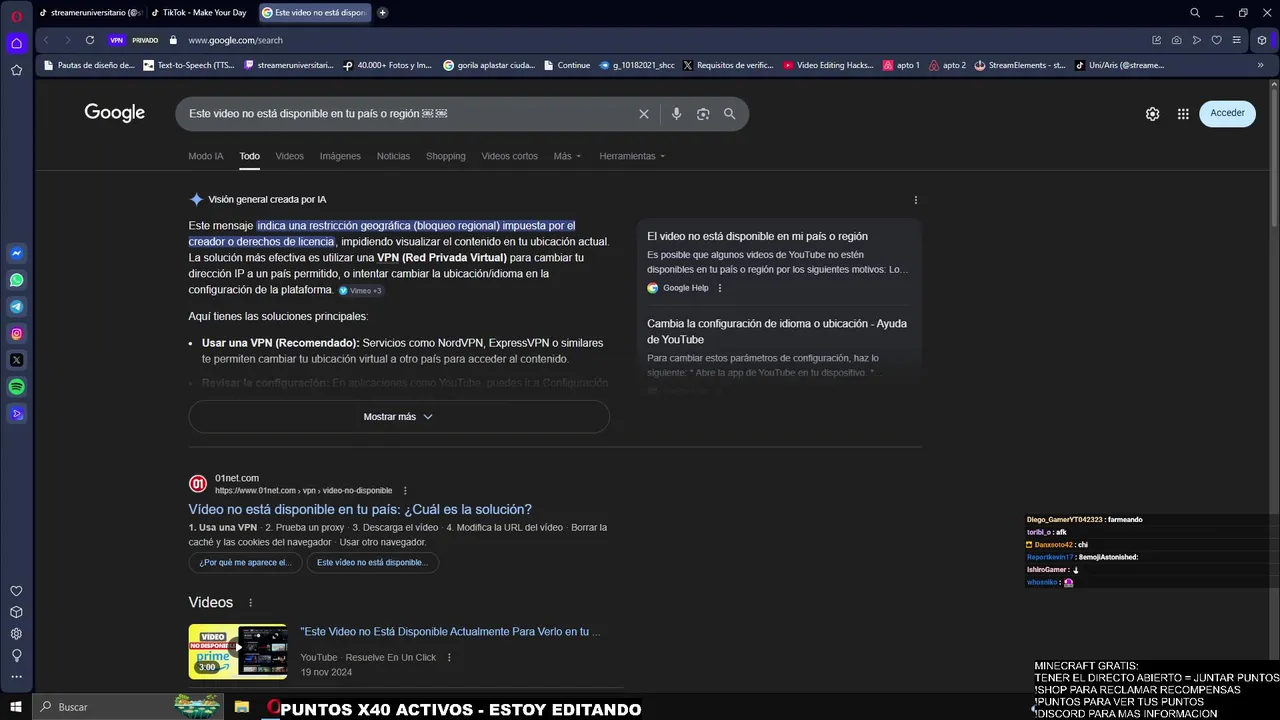Image resolution: width=1280 pixels, height=720 pixels.
Task: Open options next to Google Help source
Action: tap(720, 288)
